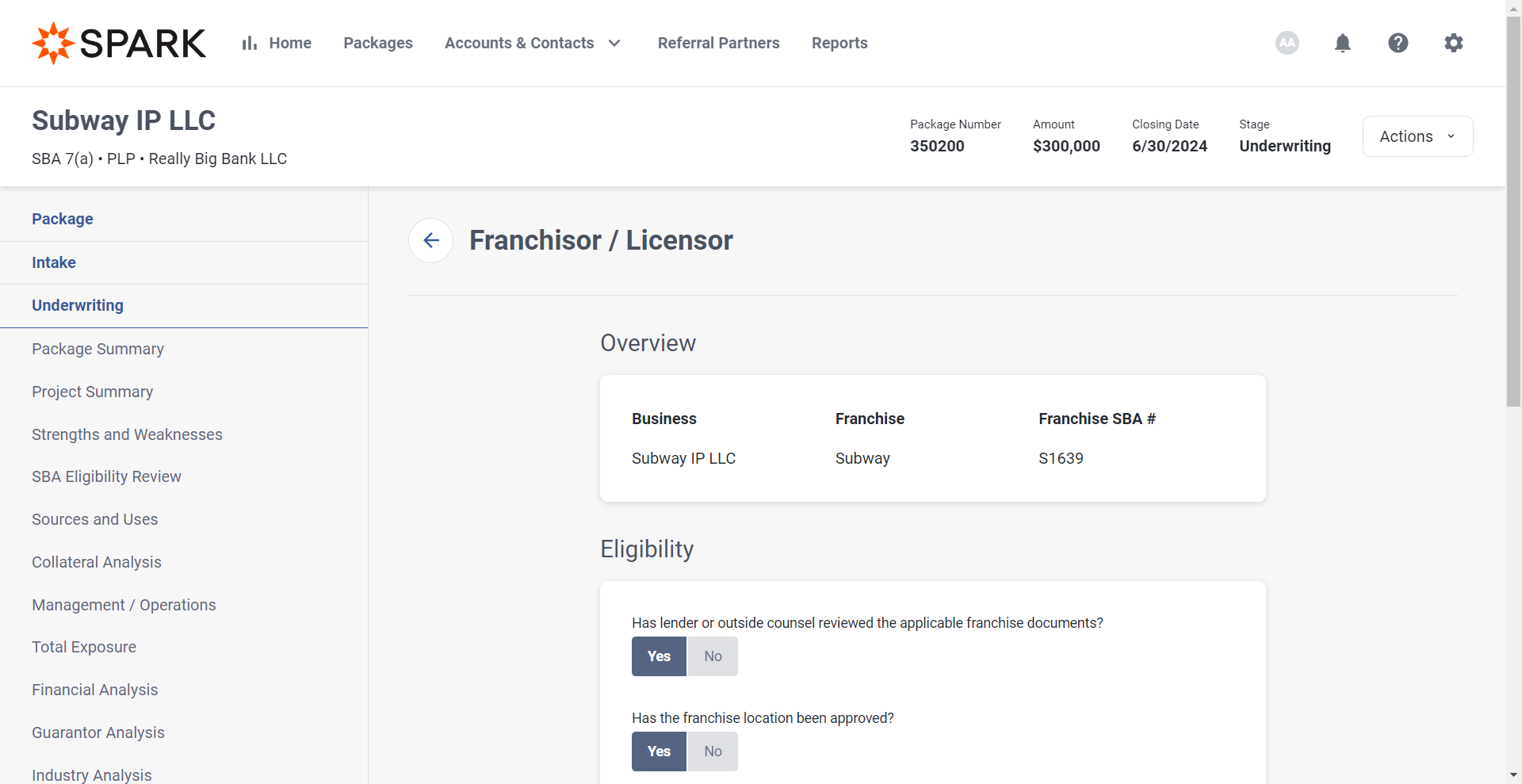Open Collateral Analysis
Screen dimensions: 1522x784
96,562
